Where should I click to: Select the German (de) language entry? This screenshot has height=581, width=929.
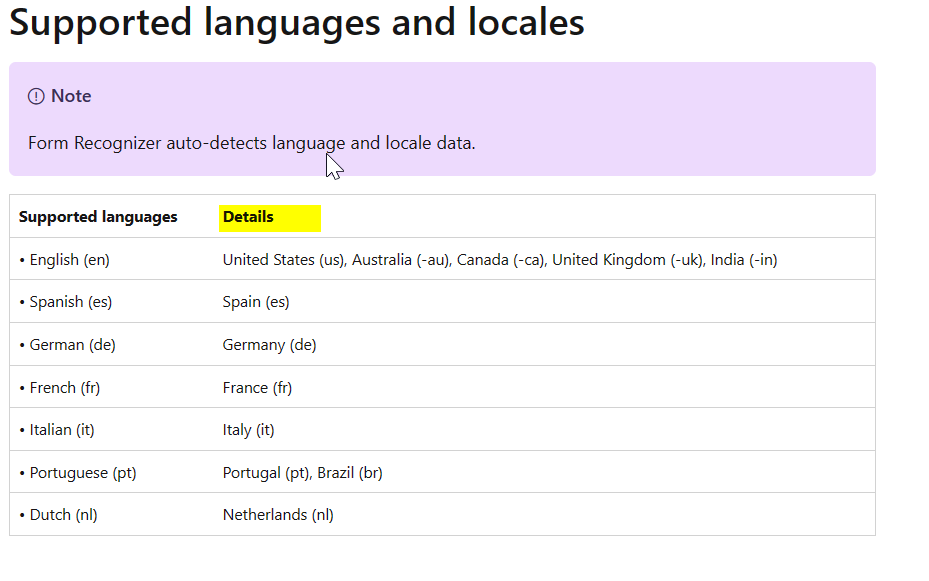coord(68,345)
